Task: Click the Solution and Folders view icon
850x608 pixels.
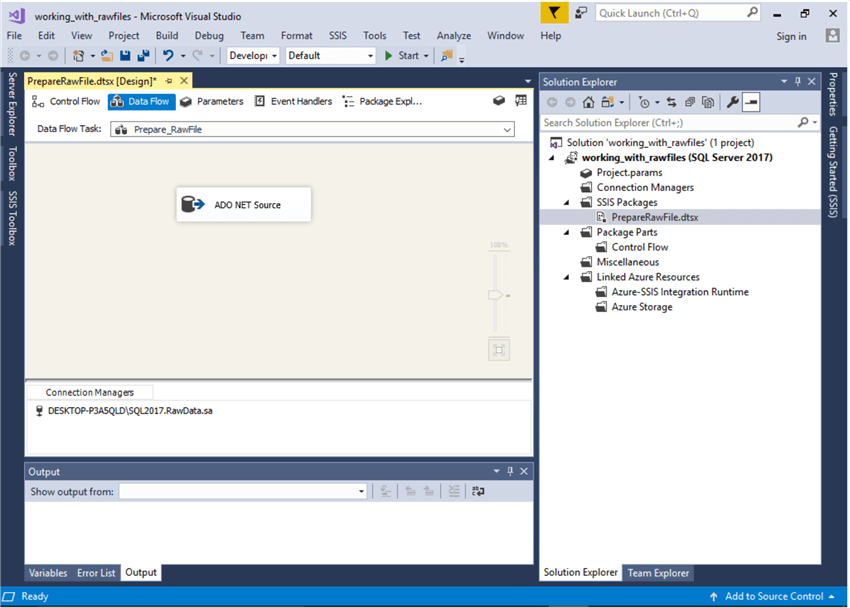Action: click(x=608, y=102)
